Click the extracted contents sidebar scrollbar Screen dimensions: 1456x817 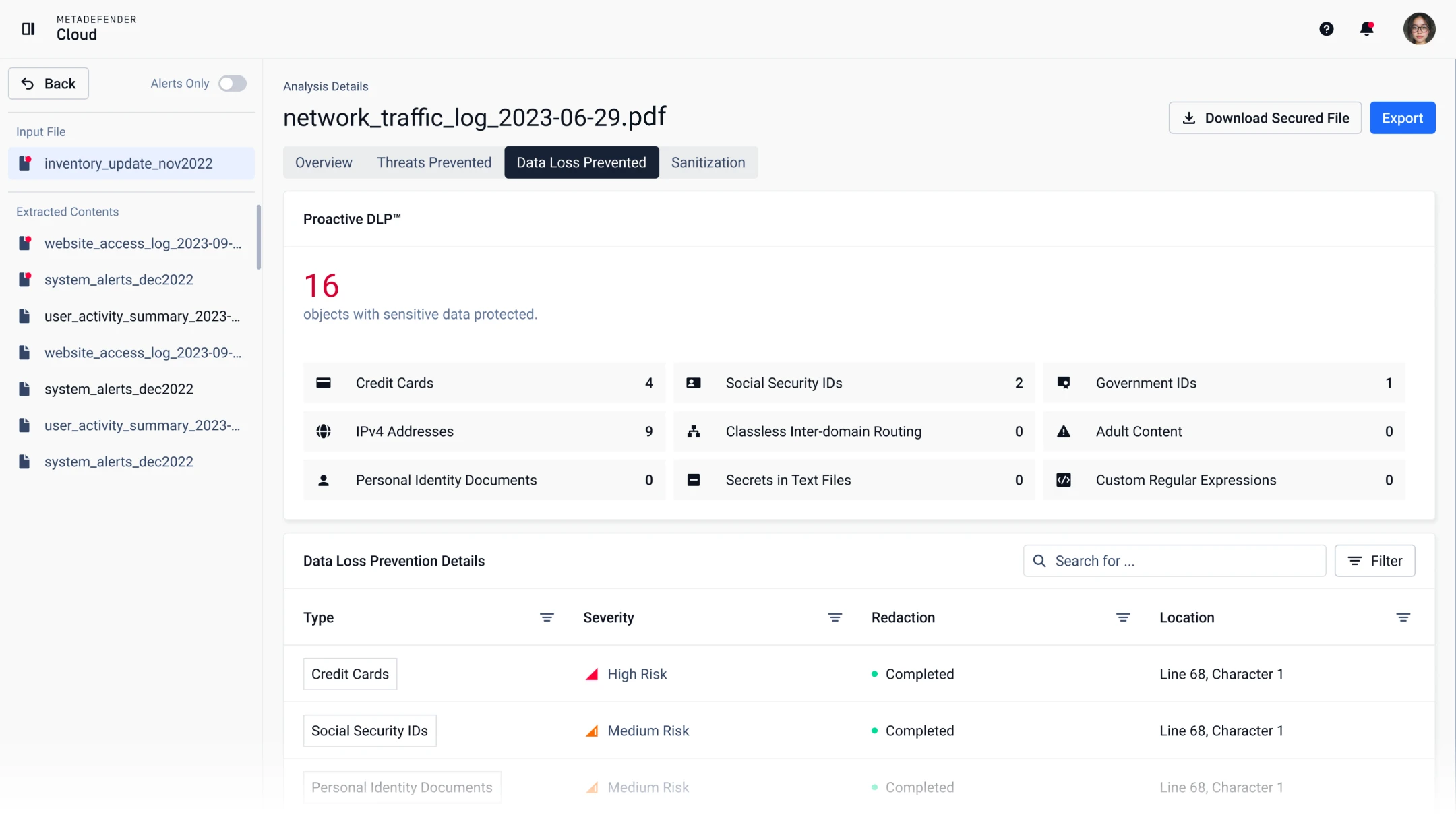pos(259,237)
